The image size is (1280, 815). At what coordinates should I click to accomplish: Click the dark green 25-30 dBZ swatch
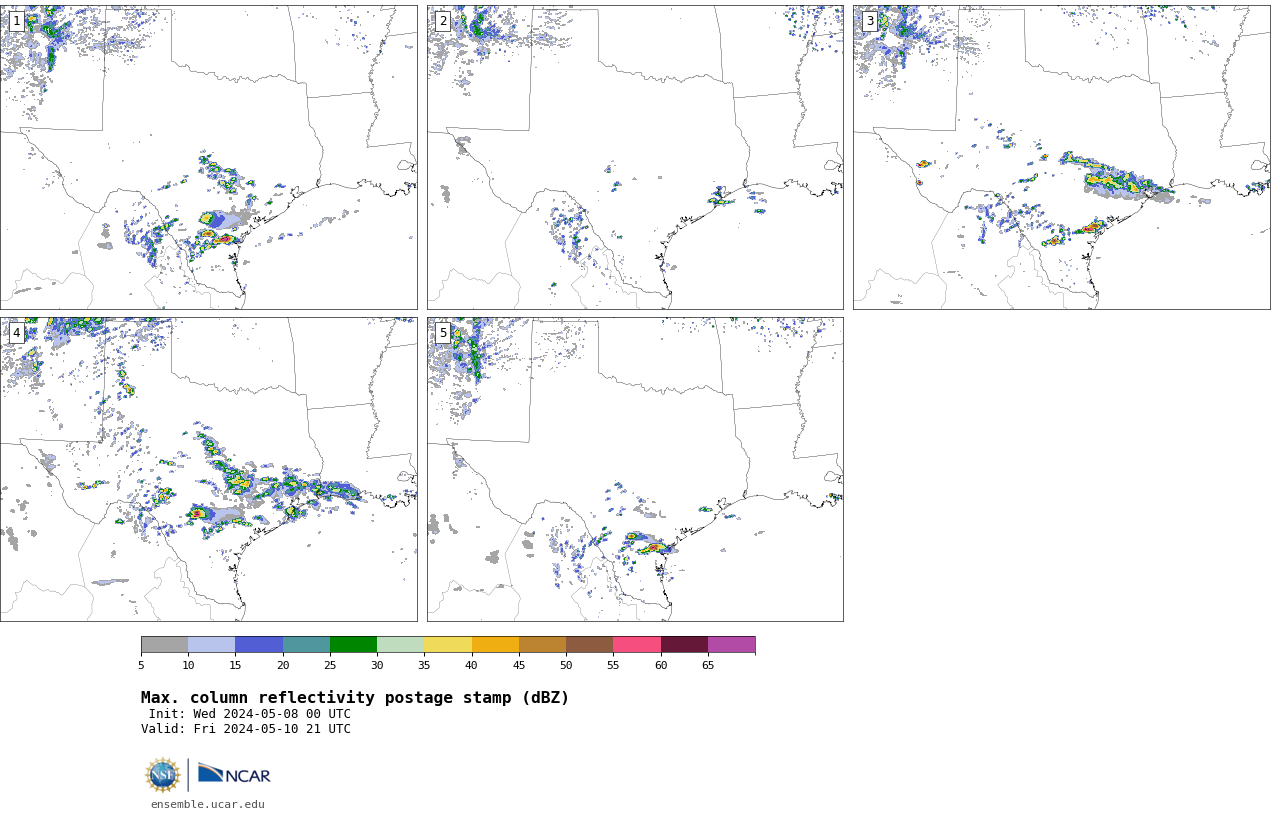[x=353, y=645]
